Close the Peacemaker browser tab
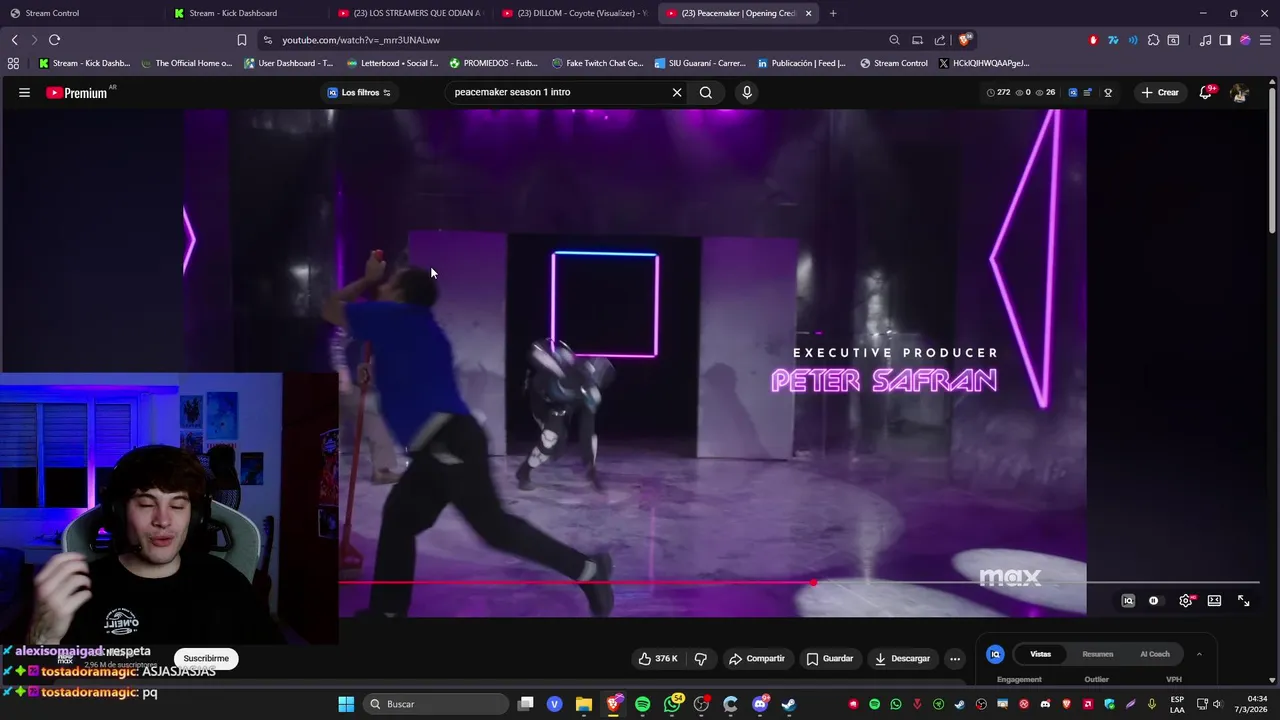 [808, 13]
